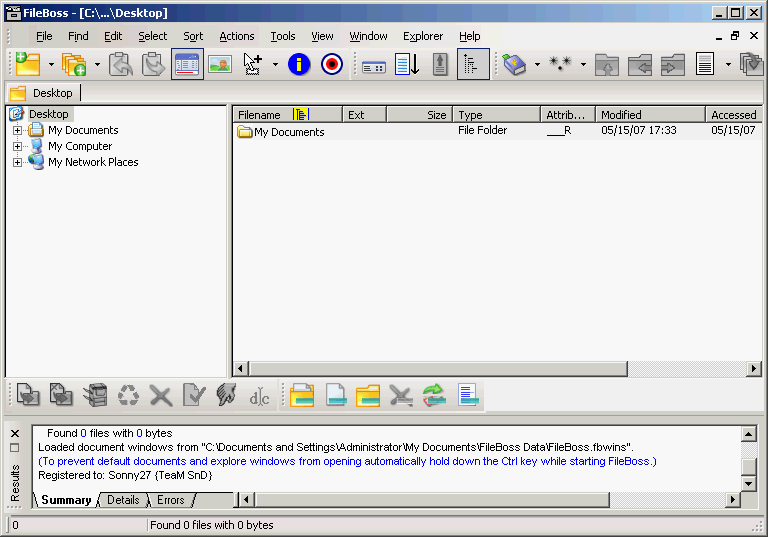
Task: Click the grey X delete icon
Action: pyautogui.click(x=161, y=395)
